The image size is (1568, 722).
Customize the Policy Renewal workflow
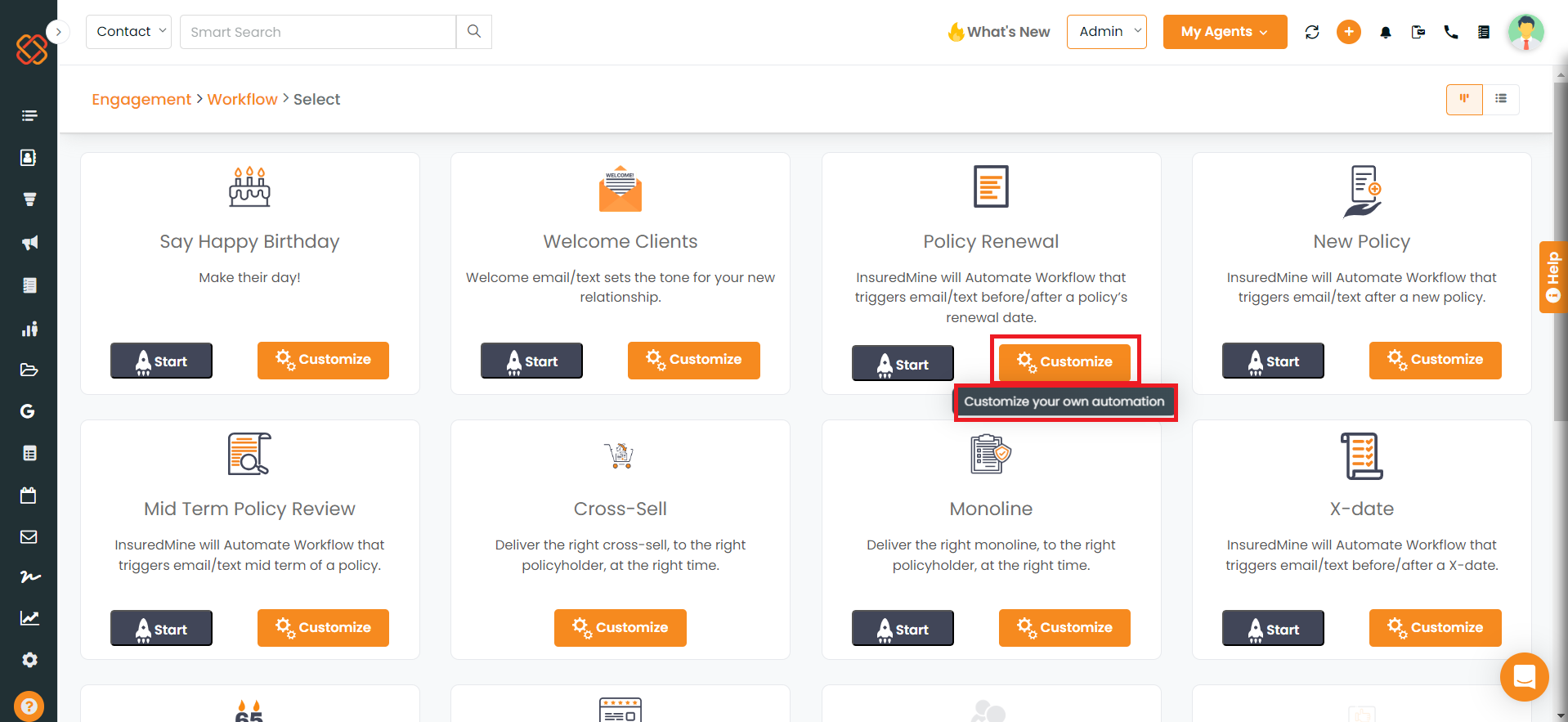tap(1064, 361)
